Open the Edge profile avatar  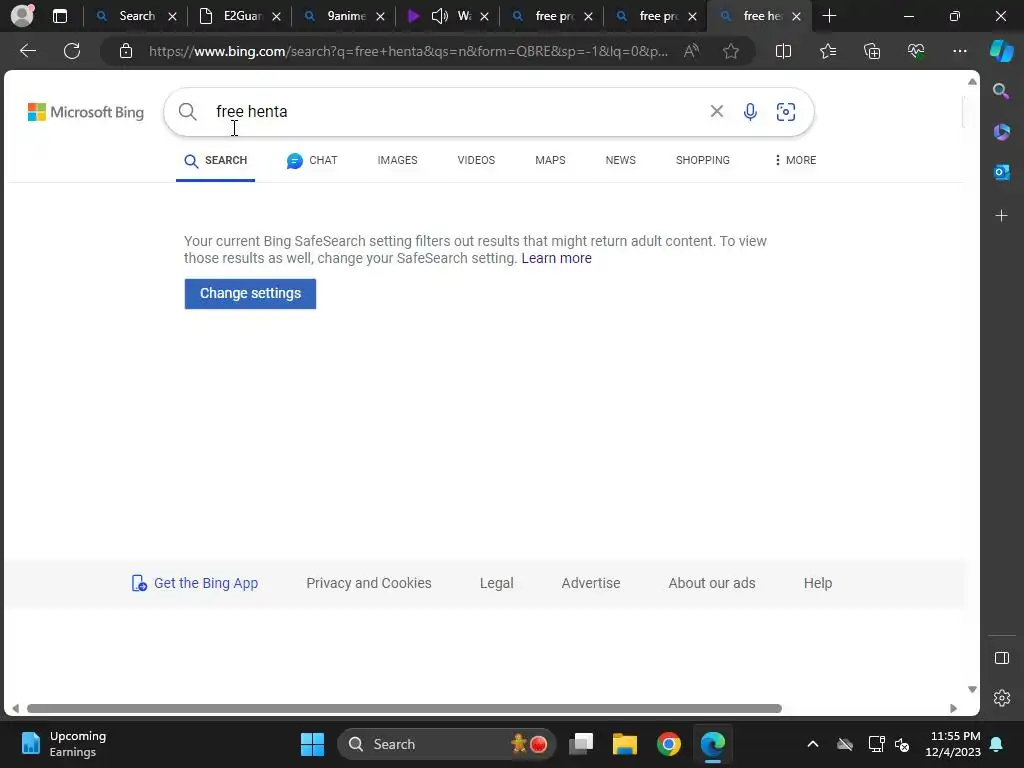click(x=22, y=16)
